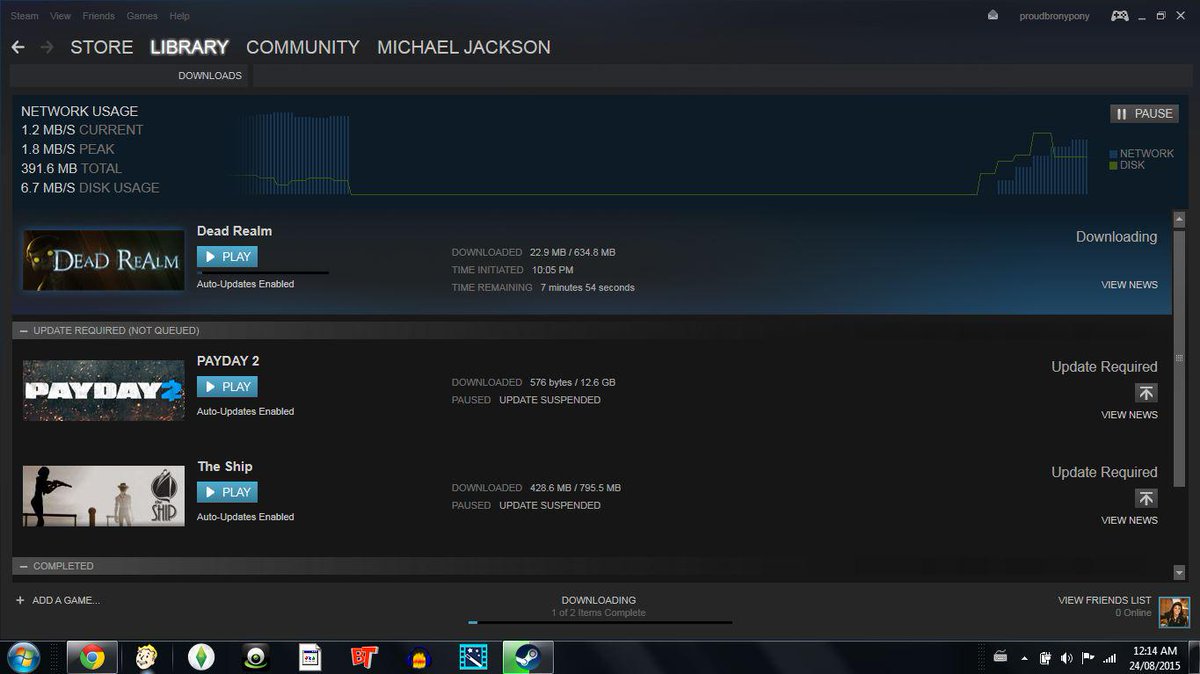Open Action Center flag tray icon
This screenshot has height=674, width=1200.
1087,658
